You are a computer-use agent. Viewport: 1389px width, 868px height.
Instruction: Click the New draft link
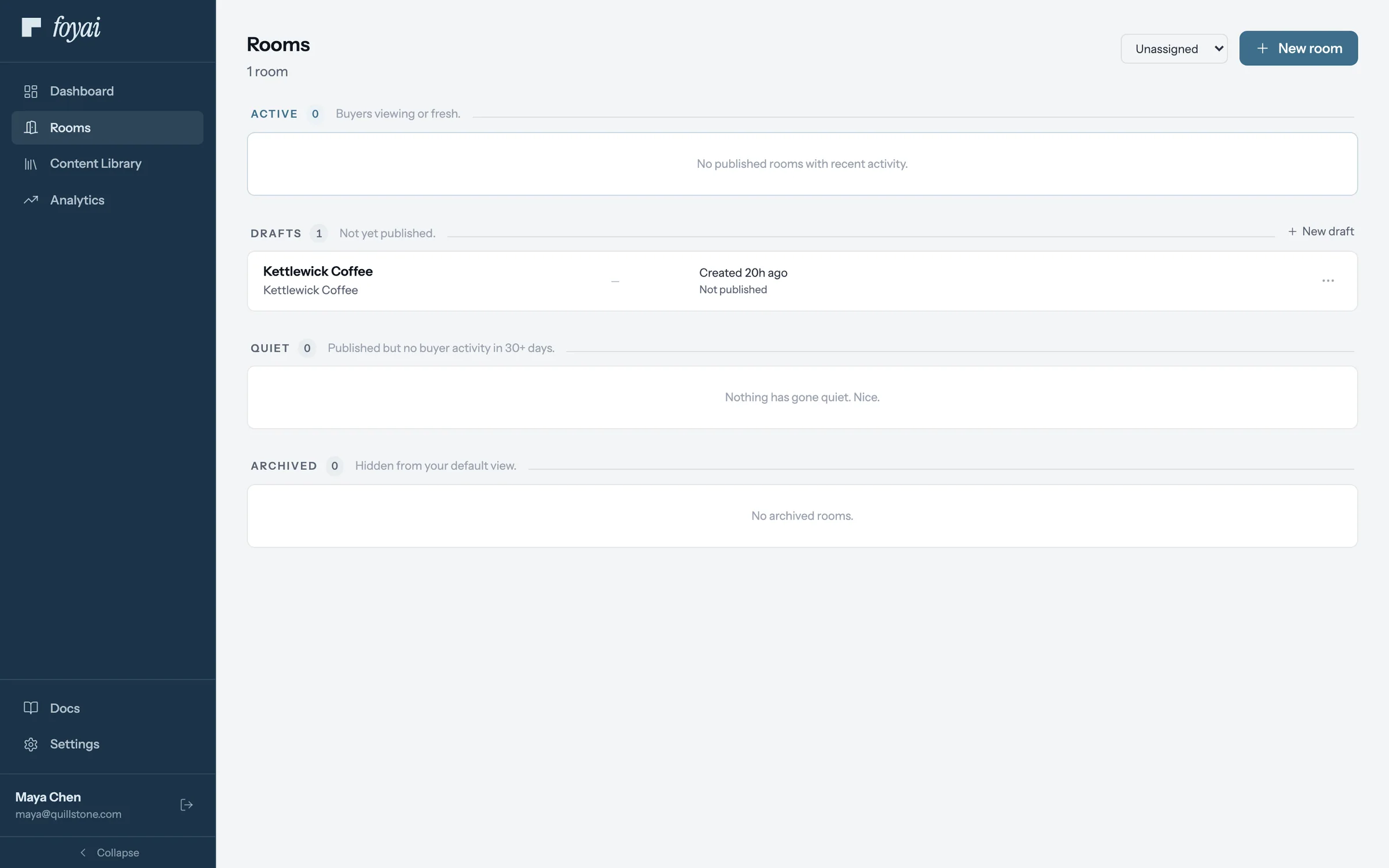coord(1321,231)
